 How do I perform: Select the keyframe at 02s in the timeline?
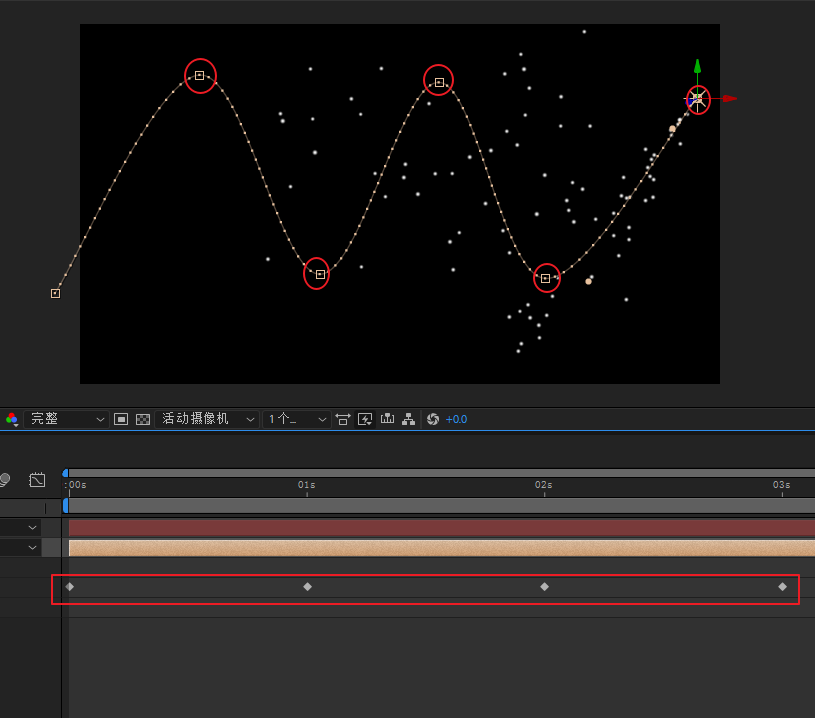pos(544,587)
